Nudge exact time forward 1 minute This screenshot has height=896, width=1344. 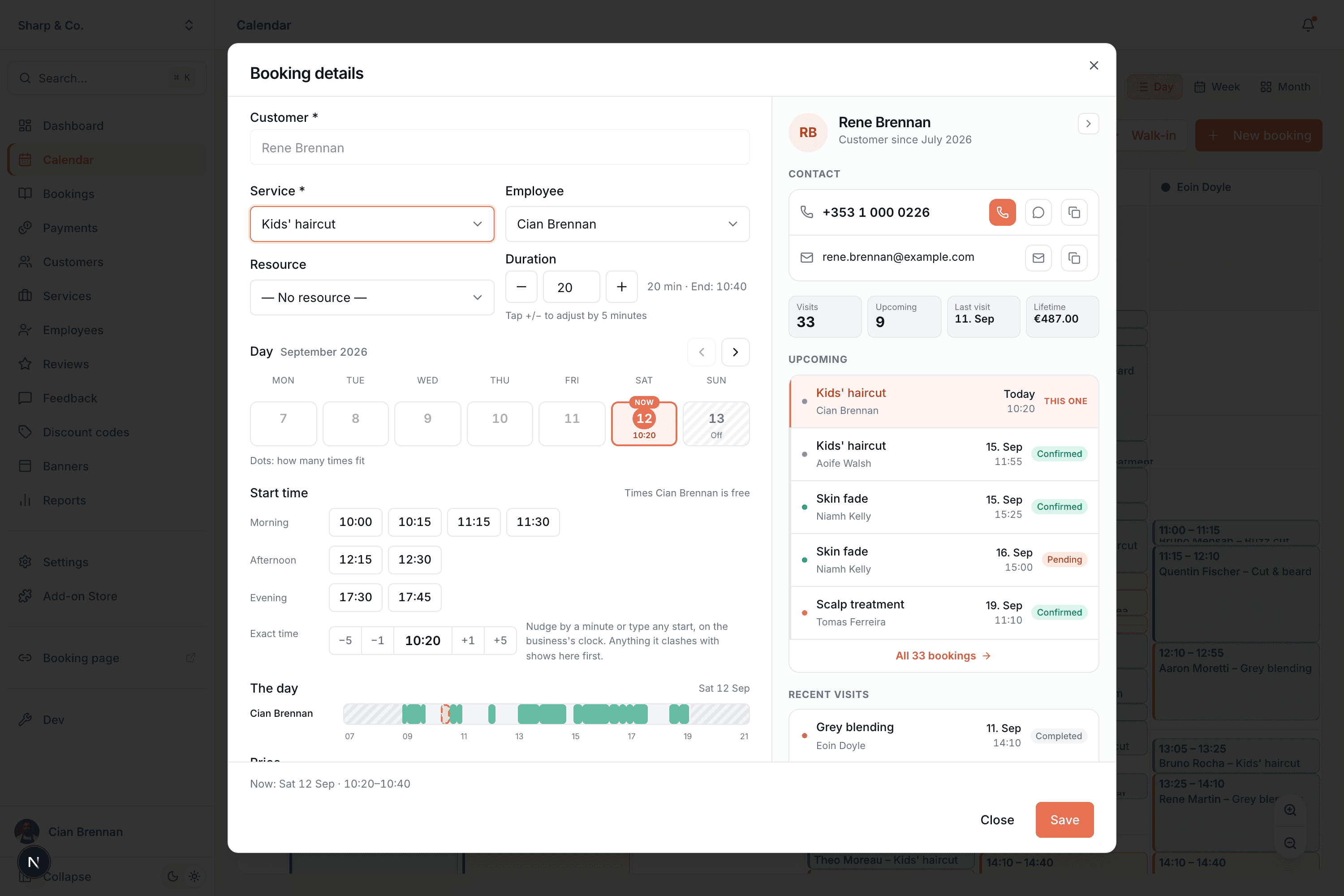[x=468, y=641]
